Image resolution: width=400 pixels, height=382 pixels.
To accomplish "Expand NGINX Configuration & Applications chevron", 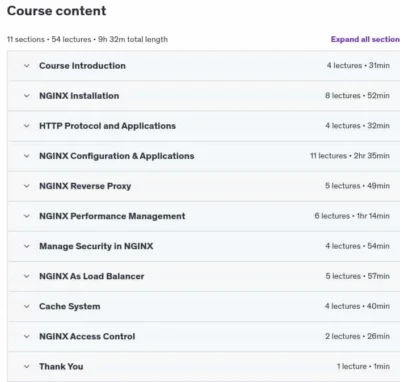I will coord(27,156).
